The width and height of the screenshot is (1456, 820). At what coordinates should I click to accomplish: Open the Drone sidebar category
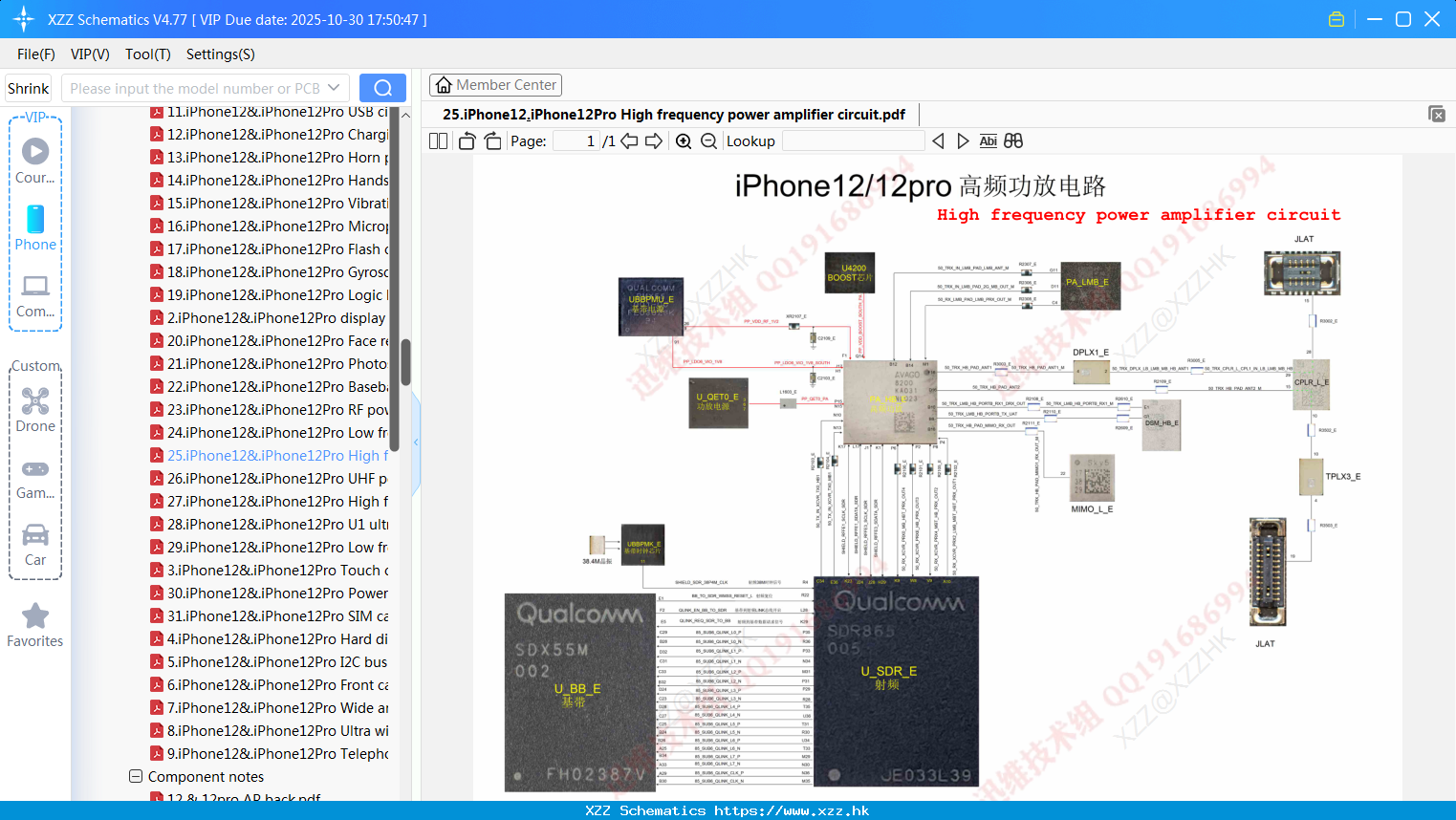(x=35, y=410)
